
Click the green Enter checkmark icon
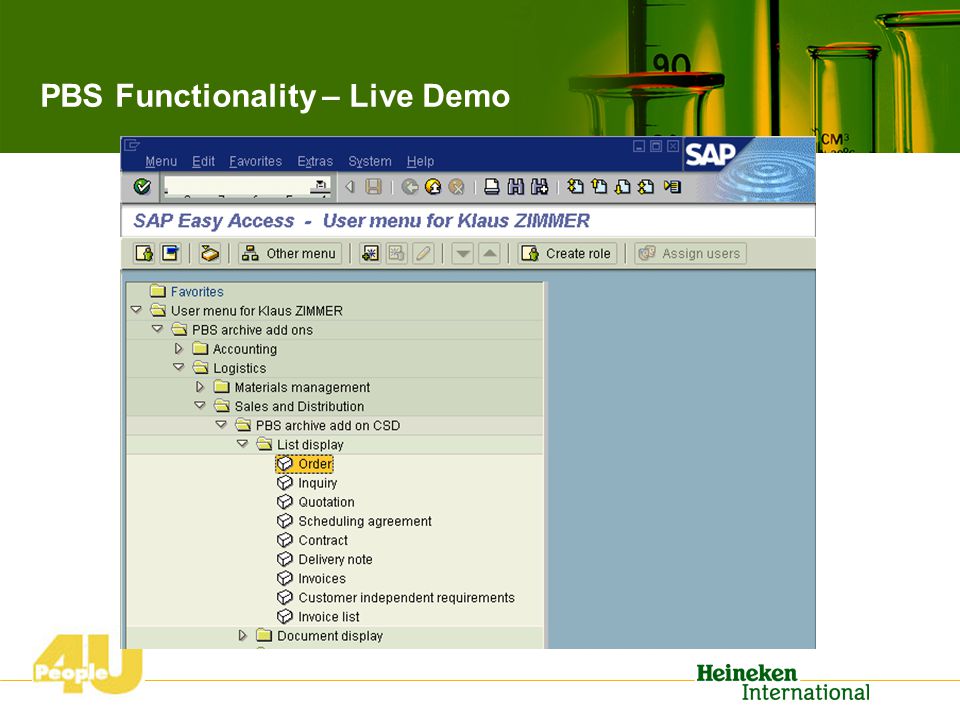142,186
